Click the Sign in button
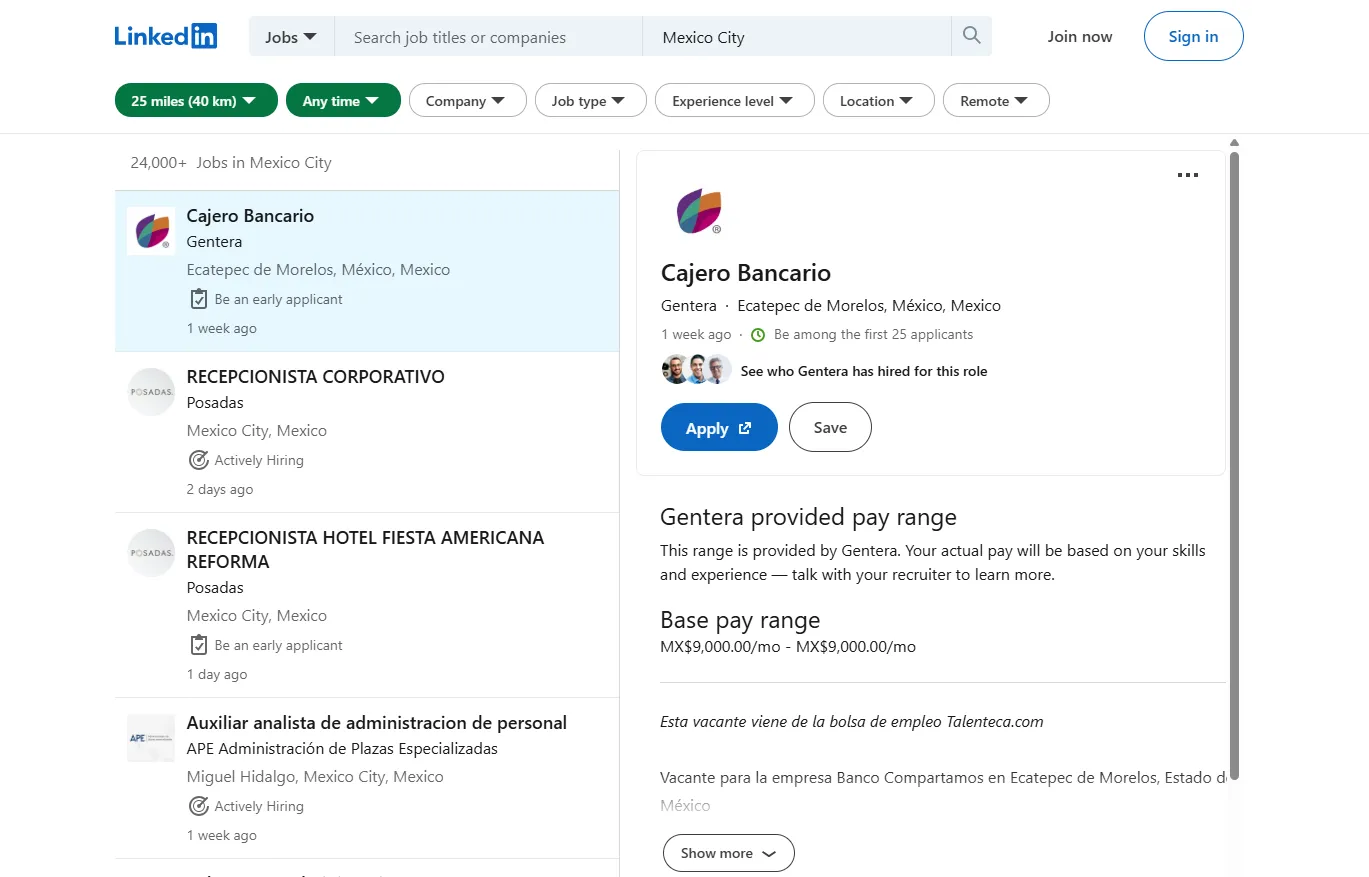 (x=1194, y=36)
